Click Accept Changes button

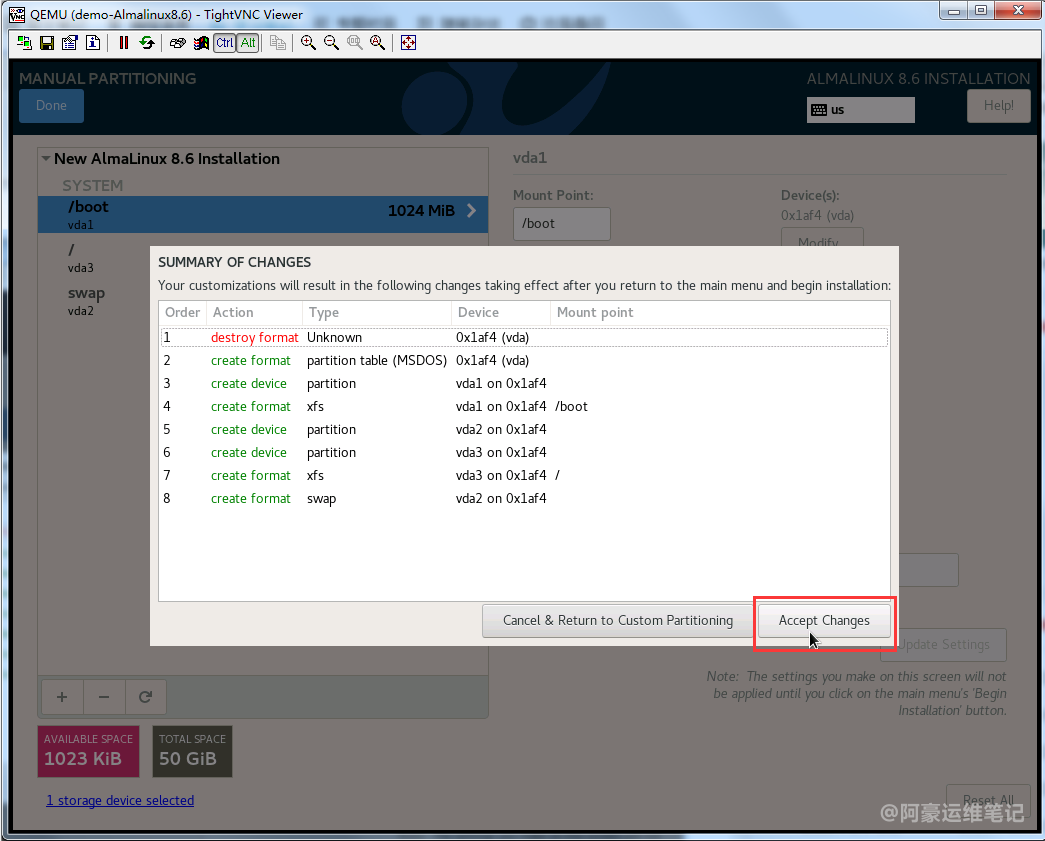pos(824,620)
